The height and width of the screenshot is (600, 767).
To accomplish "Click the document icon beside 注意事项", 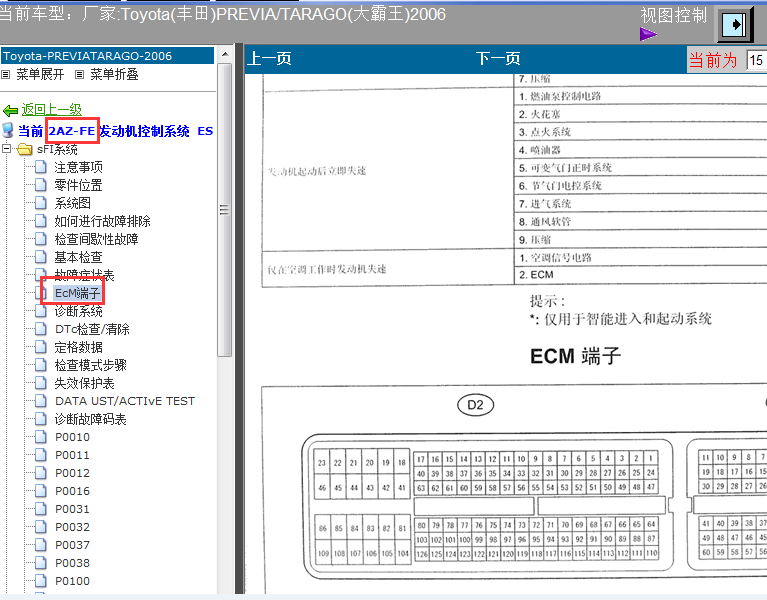I will [x=41, y=167].
